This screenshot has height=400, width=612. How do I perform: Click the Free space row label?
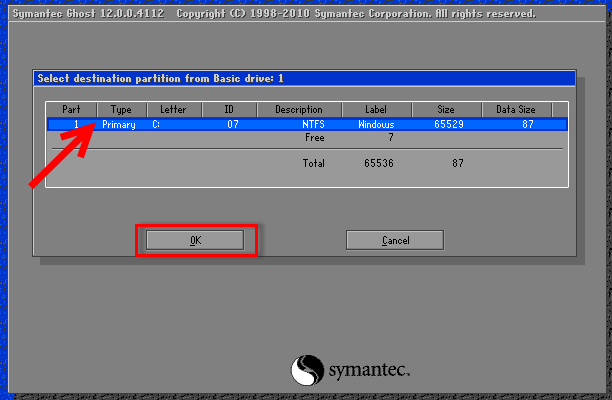point(315,137)
